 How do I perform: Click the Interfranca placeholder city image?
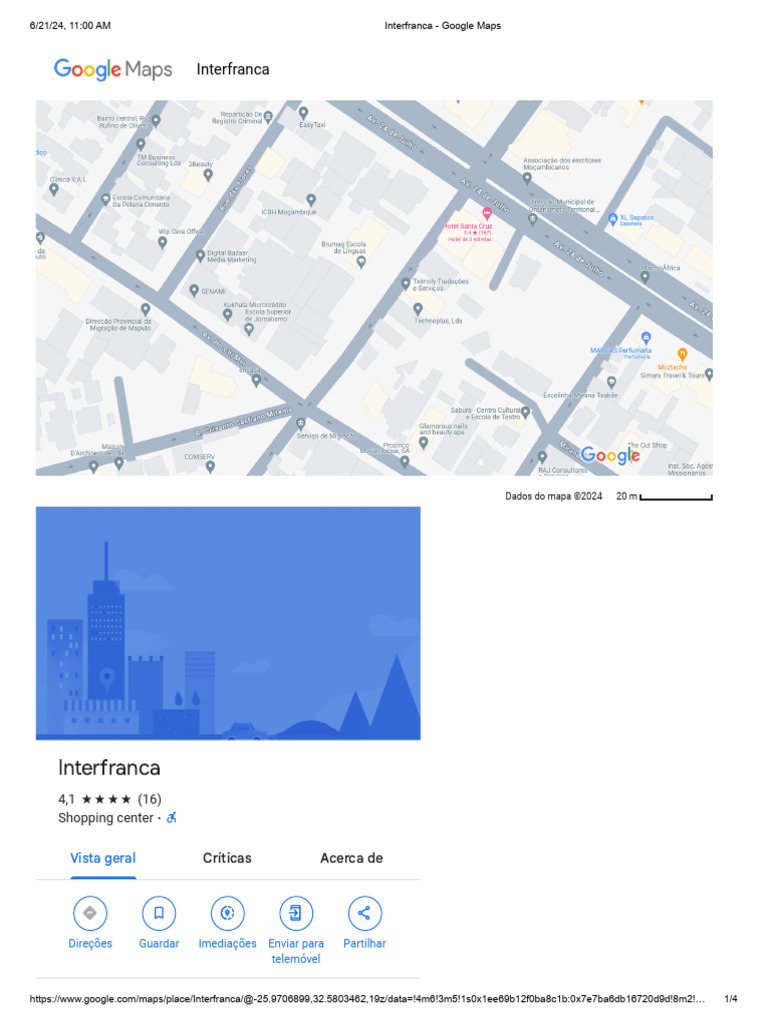pos(228,623)
